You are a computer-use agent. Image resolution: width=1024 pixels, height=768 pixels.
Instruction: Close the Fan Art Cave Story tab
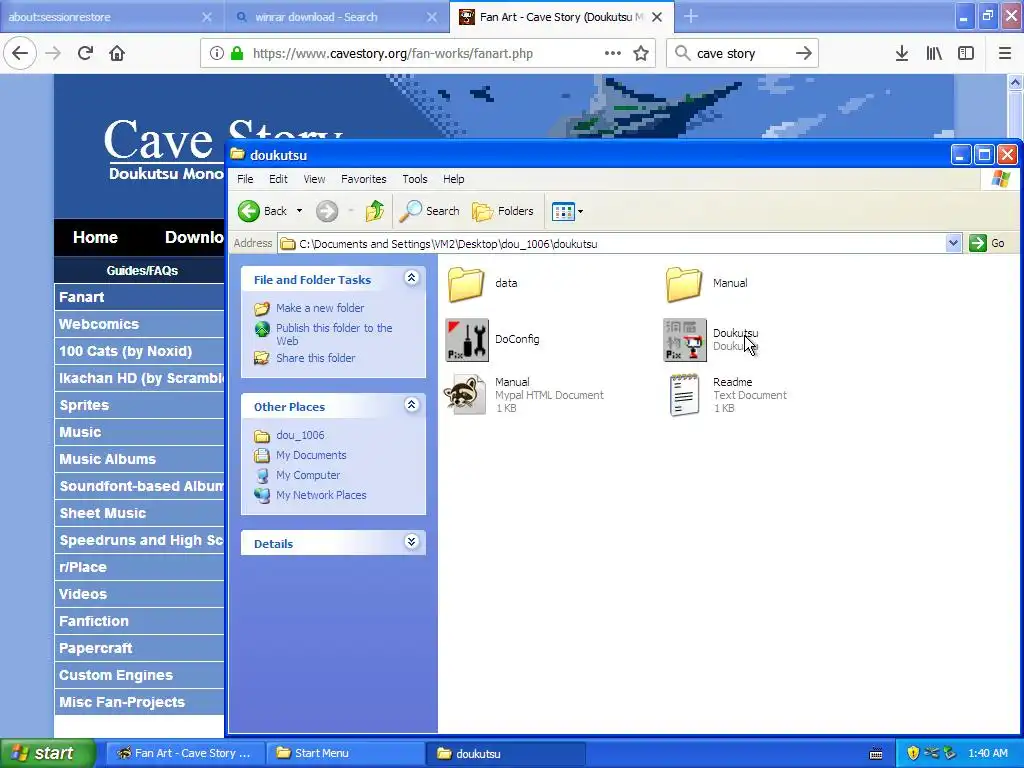pyautogui.click(x=657, y=17)
